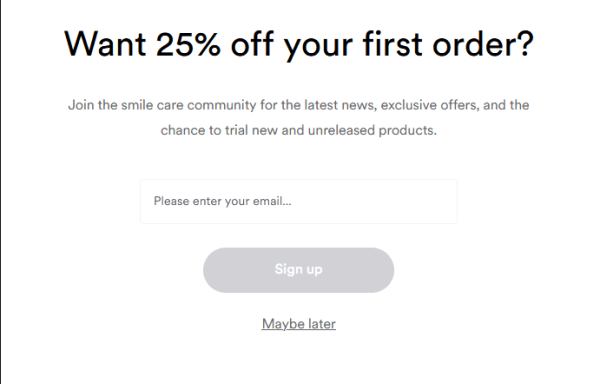Click the grey Sign up button

click(x=298, y=270)
